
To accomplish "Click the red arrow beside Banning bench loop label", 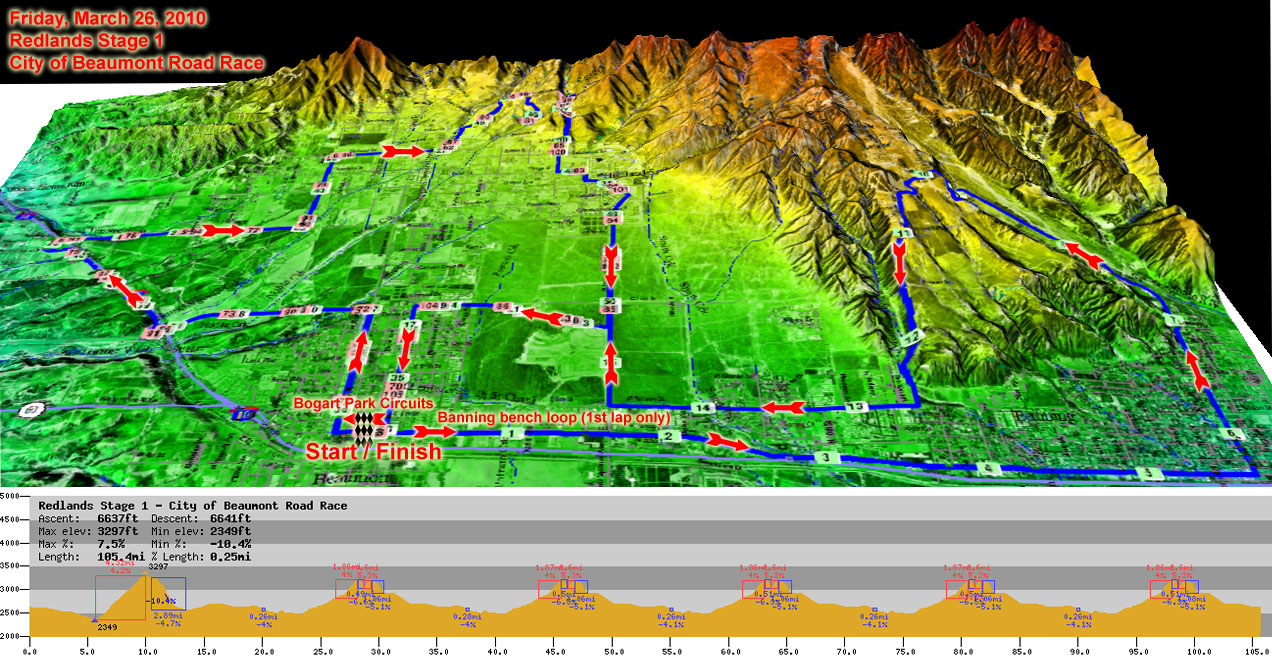I will [x=434, y=432].
